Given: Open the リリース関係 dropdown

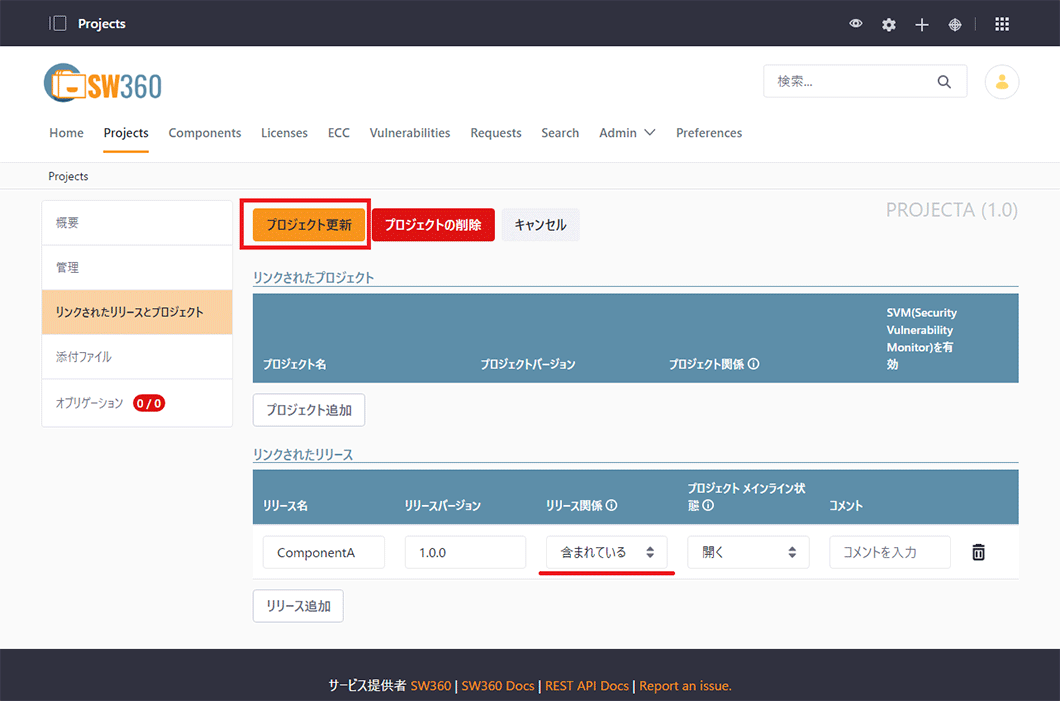Looking at the screenshot, I should click(x=607, y=552).
